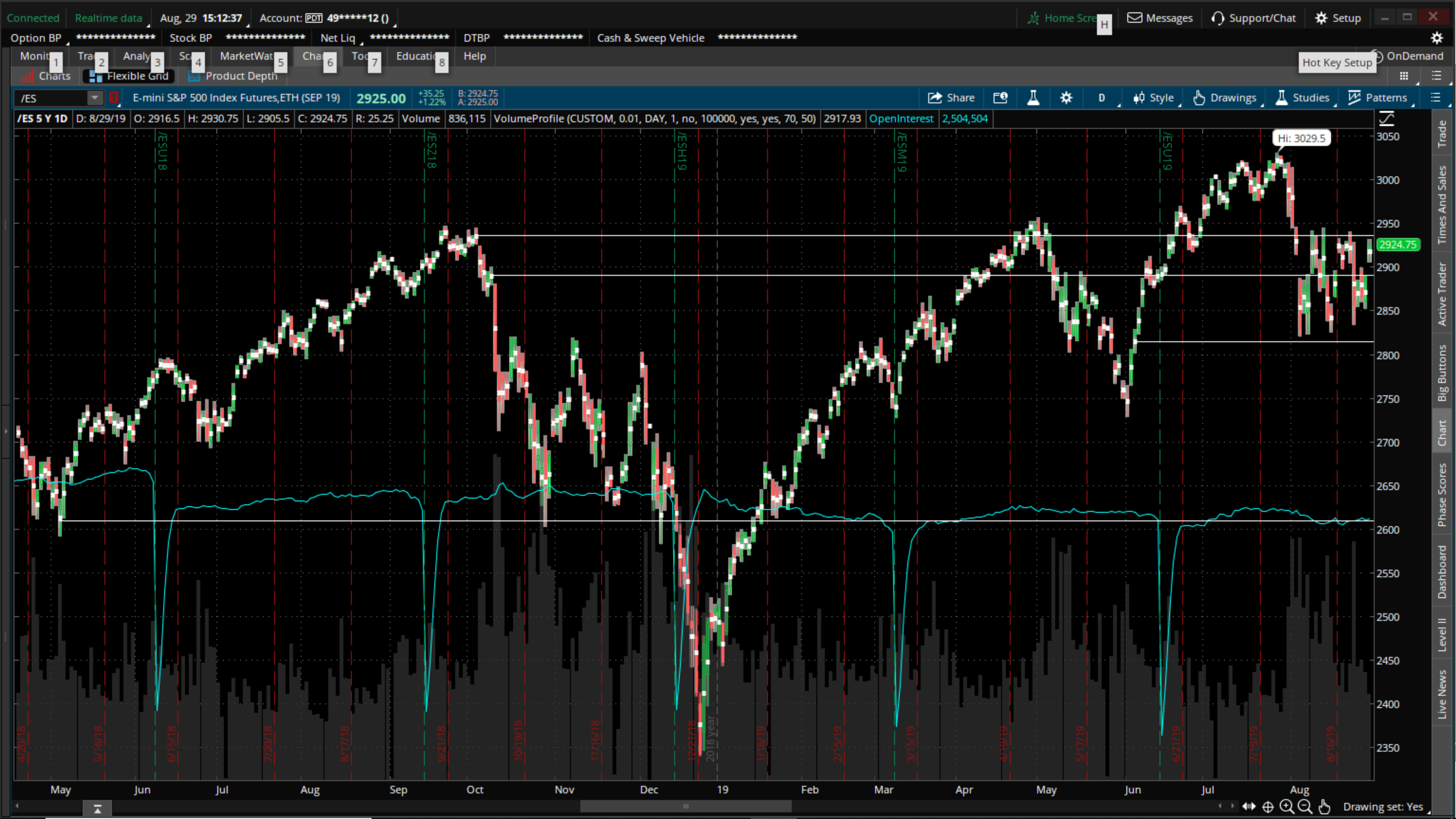Viewport: 1456px width, 819px height.
Task: Open Flexible Grid view
Action: [x=129, y=76]
